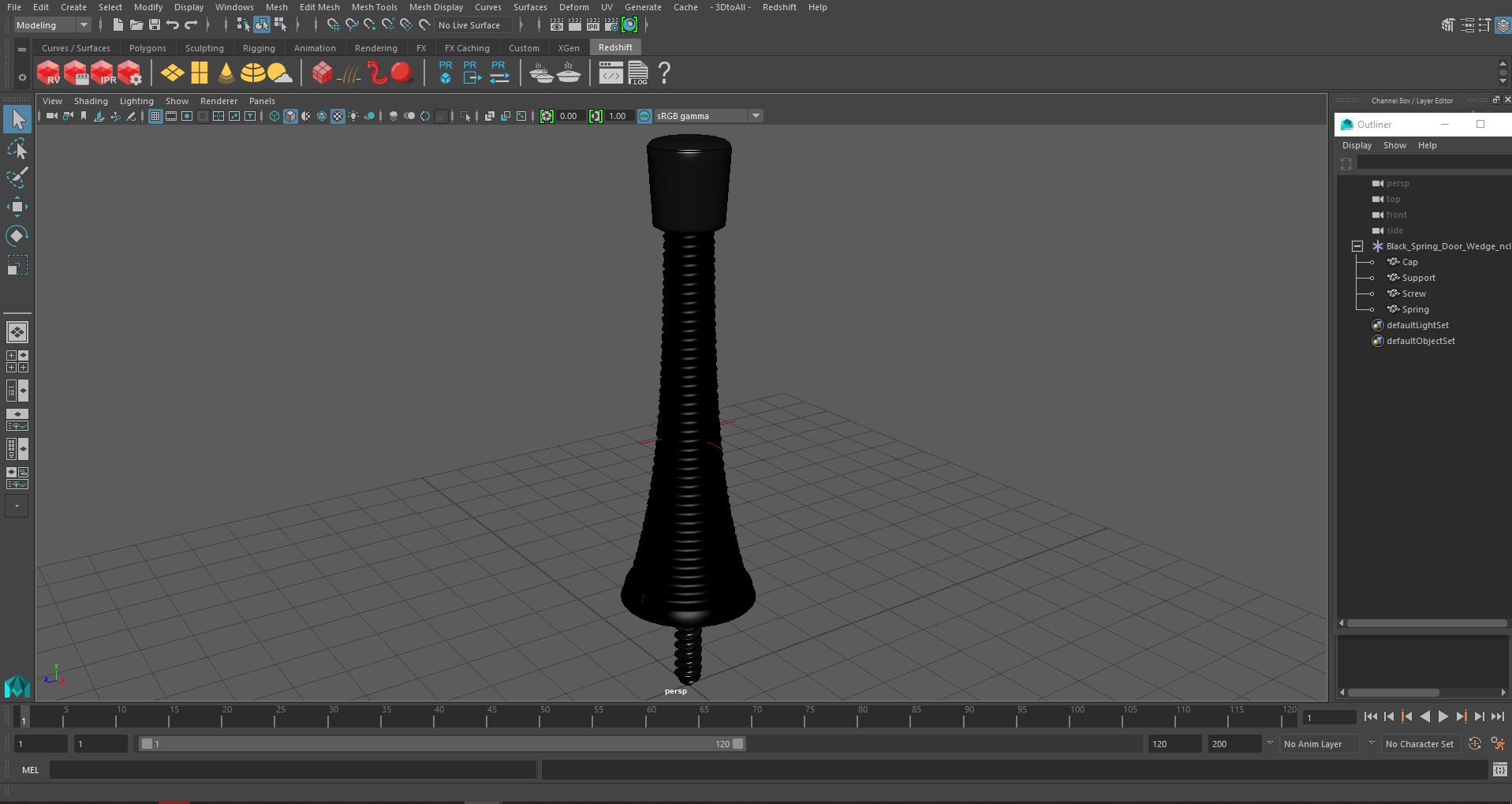Select the Spring node in Outliner
Viewport: 1512px width, 804px height.
(1415, 309)
